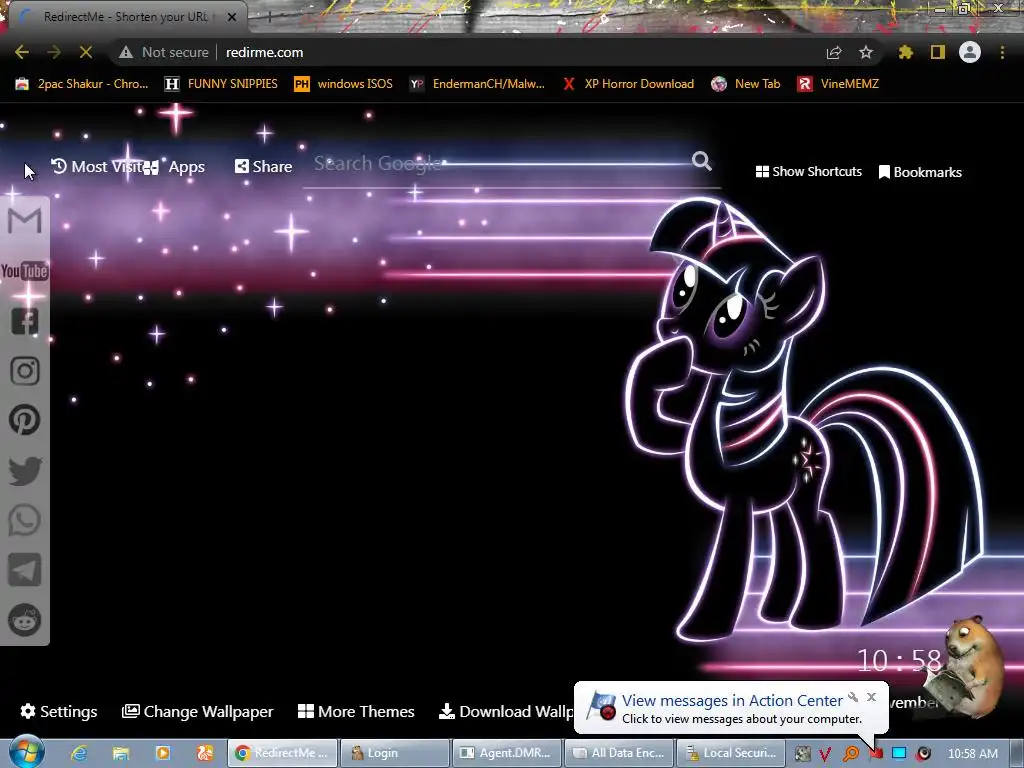Bookmark this page with the star icon
This screenshot has width=1024, height=768.
point(866,52)
